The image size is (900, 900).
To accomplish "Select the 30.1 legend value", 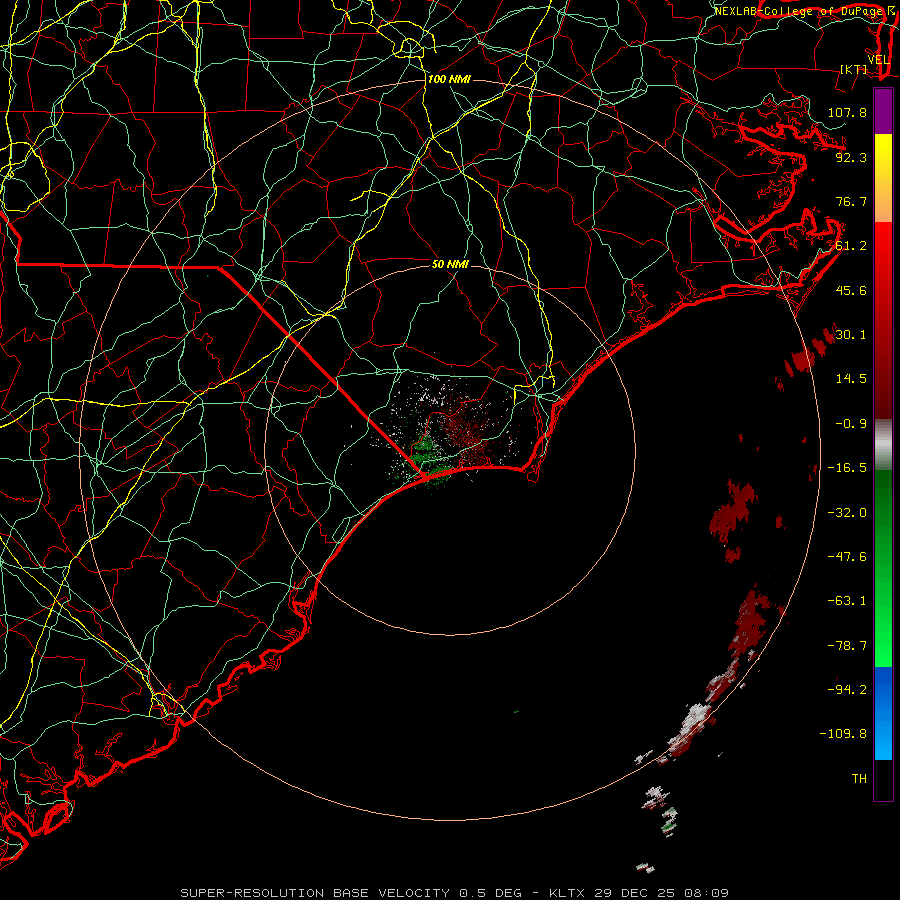I will [x=851, y=335].
